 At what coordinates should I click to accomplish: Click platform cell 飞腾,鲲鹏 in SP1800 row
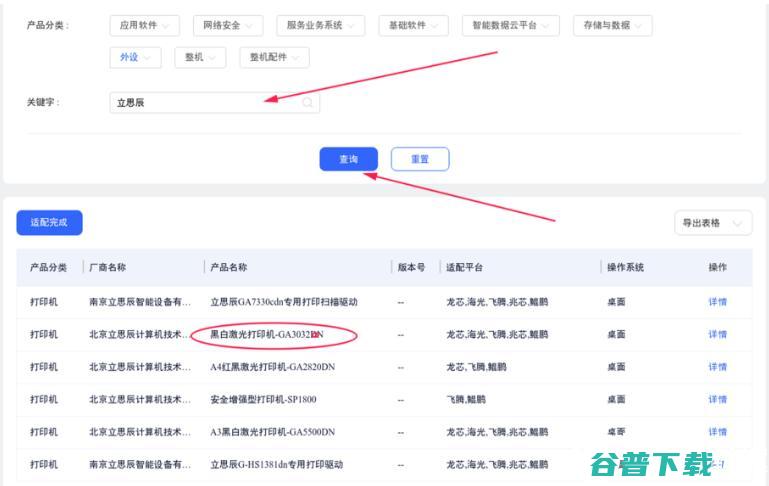point(465,399)
